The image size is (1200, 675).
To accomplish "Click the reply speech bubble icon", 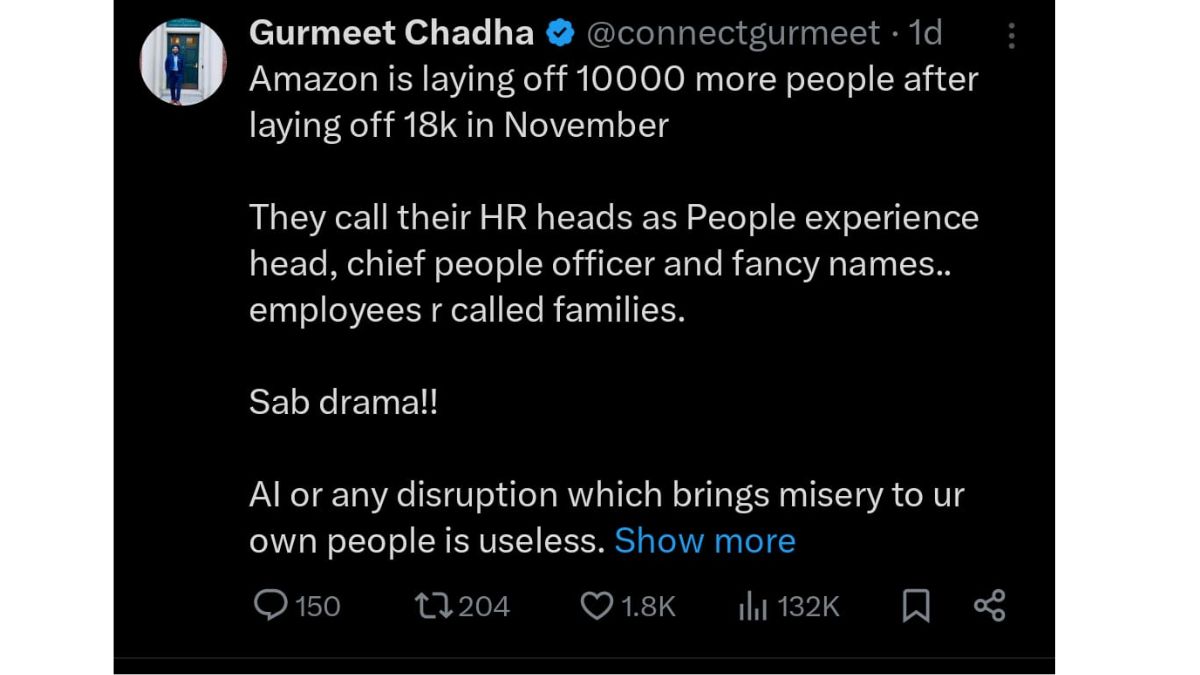I will pos(271,605).
